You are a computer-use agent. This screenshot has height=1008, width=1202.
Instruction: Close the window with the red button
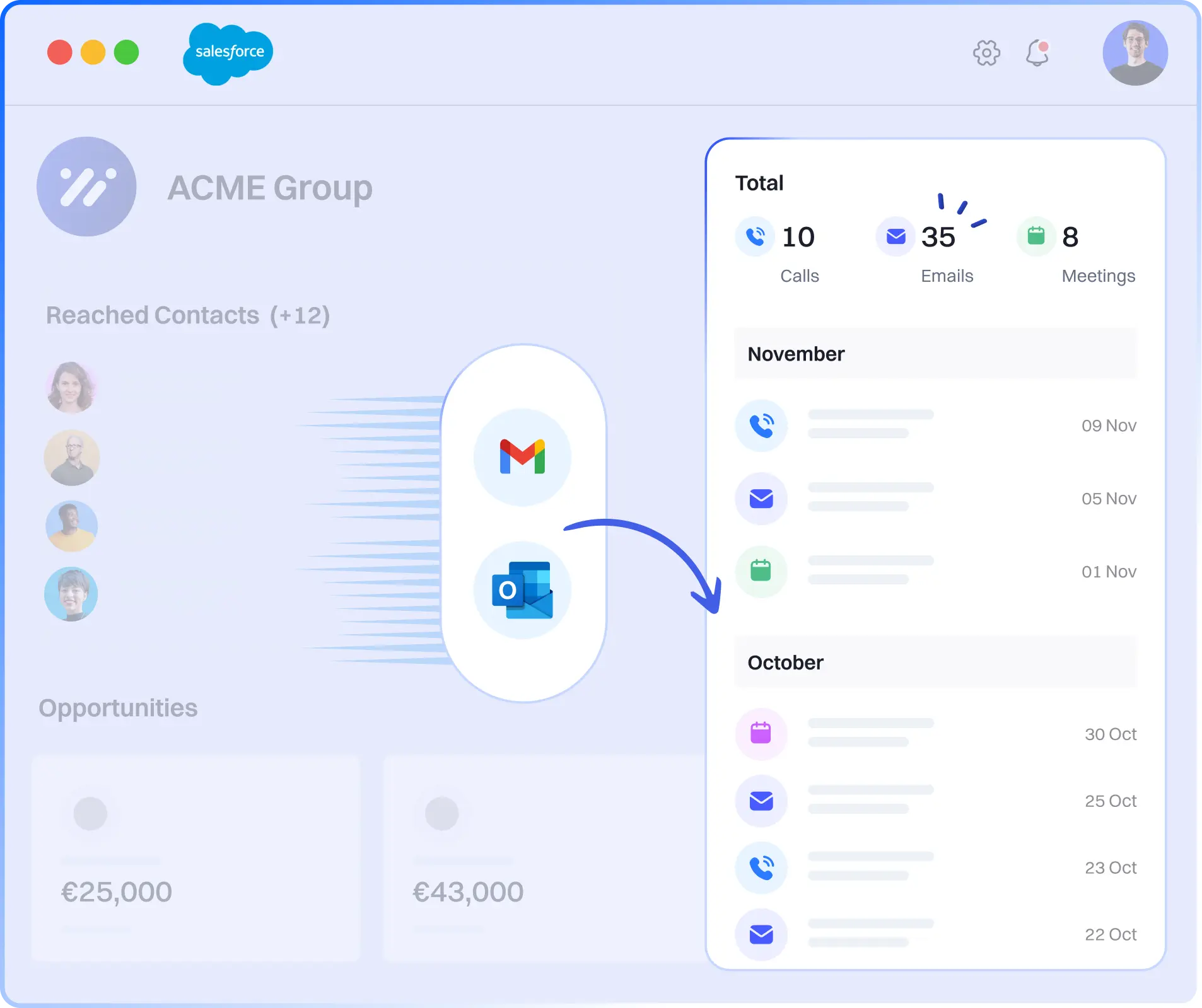click(x=60, y=52)
